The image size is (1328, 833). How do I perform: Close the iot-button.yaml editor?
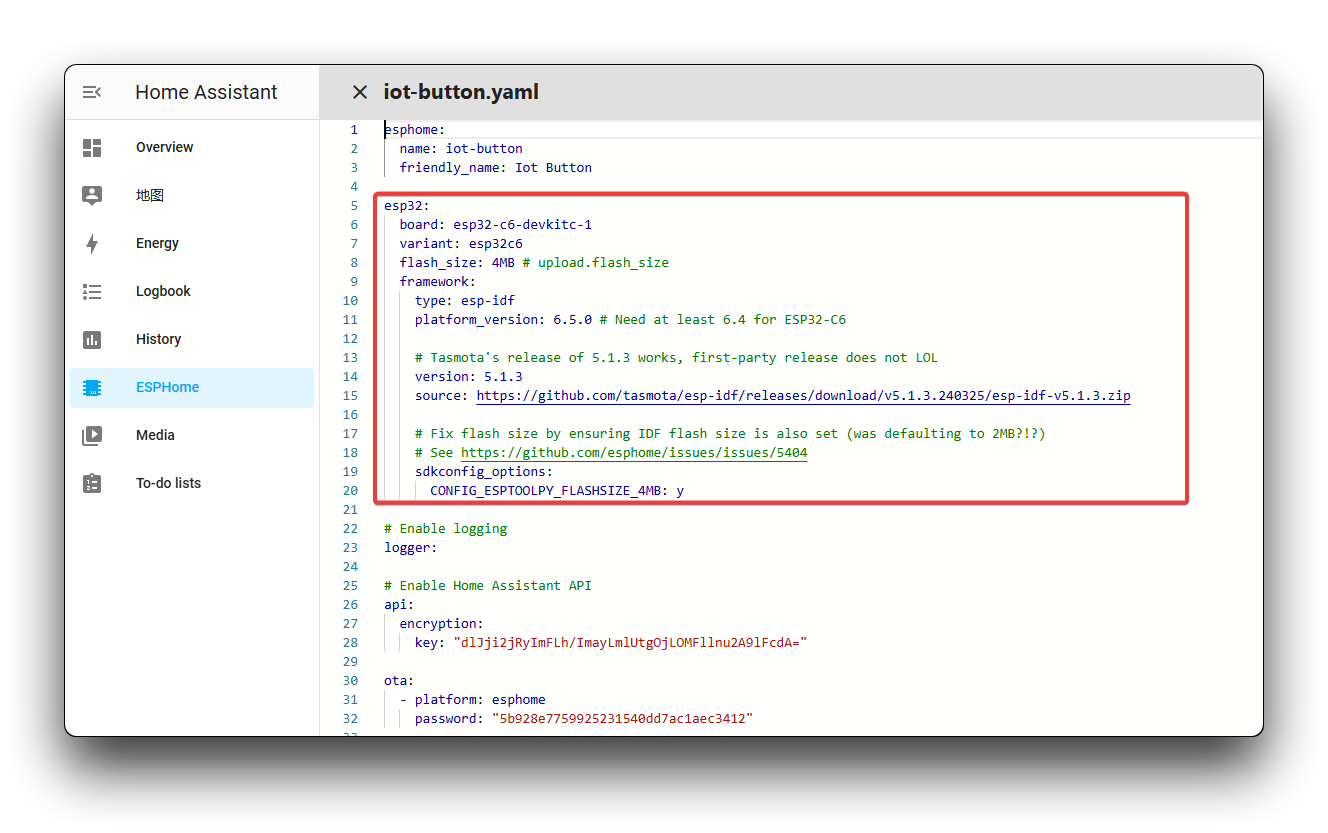coord(360,92)
